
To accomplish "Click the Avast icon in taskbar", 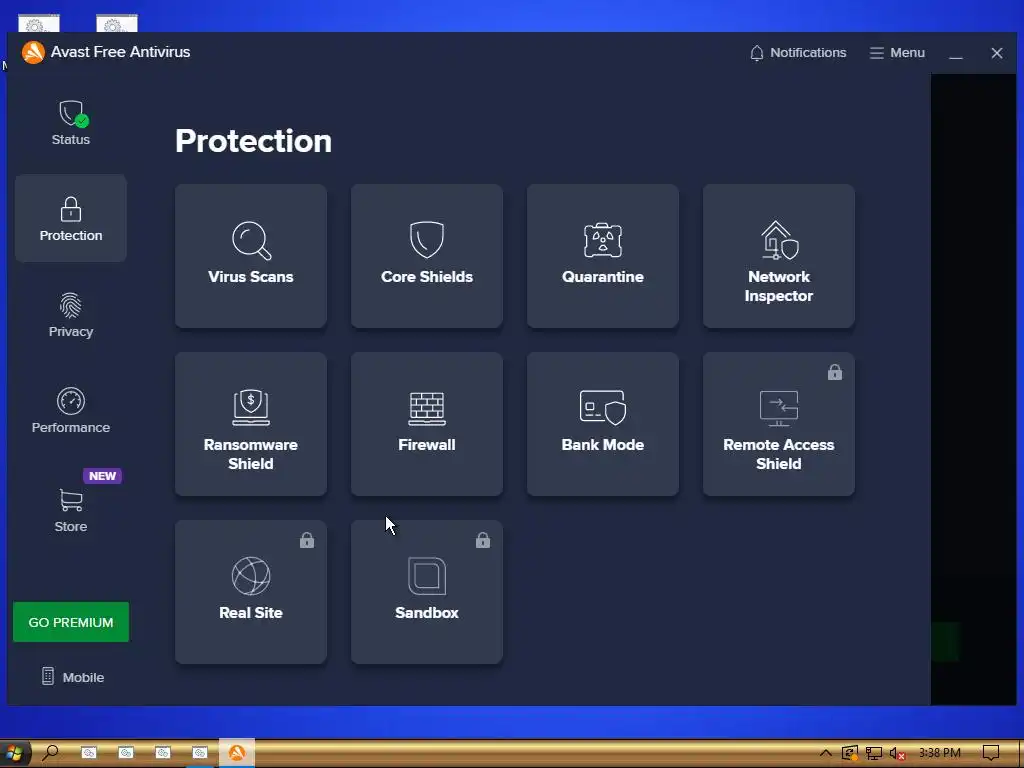I will (x=237, y=753).
